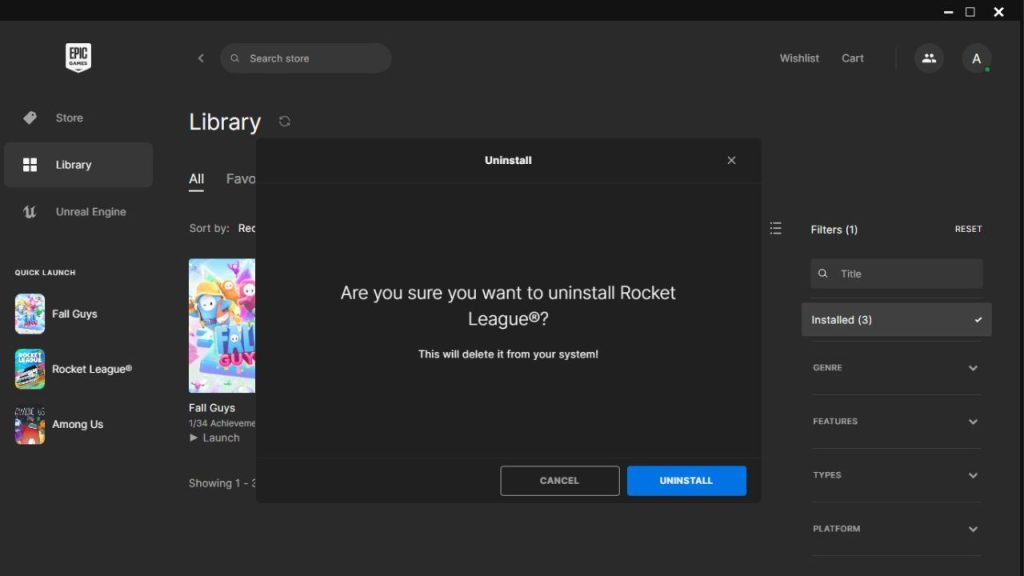Click the 1/34 Achievements text
The width and height of the screenshot is (1024, 576).
coord(222,423)
